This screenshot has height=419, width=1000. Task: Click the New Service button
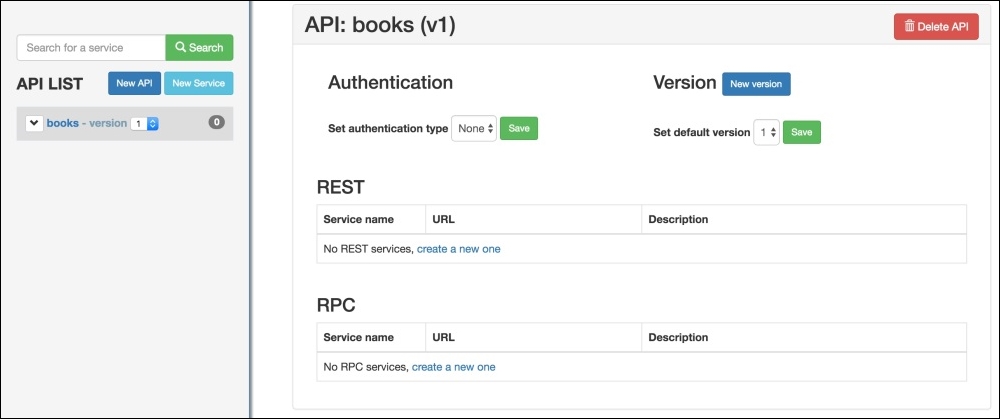coord(199,84)
